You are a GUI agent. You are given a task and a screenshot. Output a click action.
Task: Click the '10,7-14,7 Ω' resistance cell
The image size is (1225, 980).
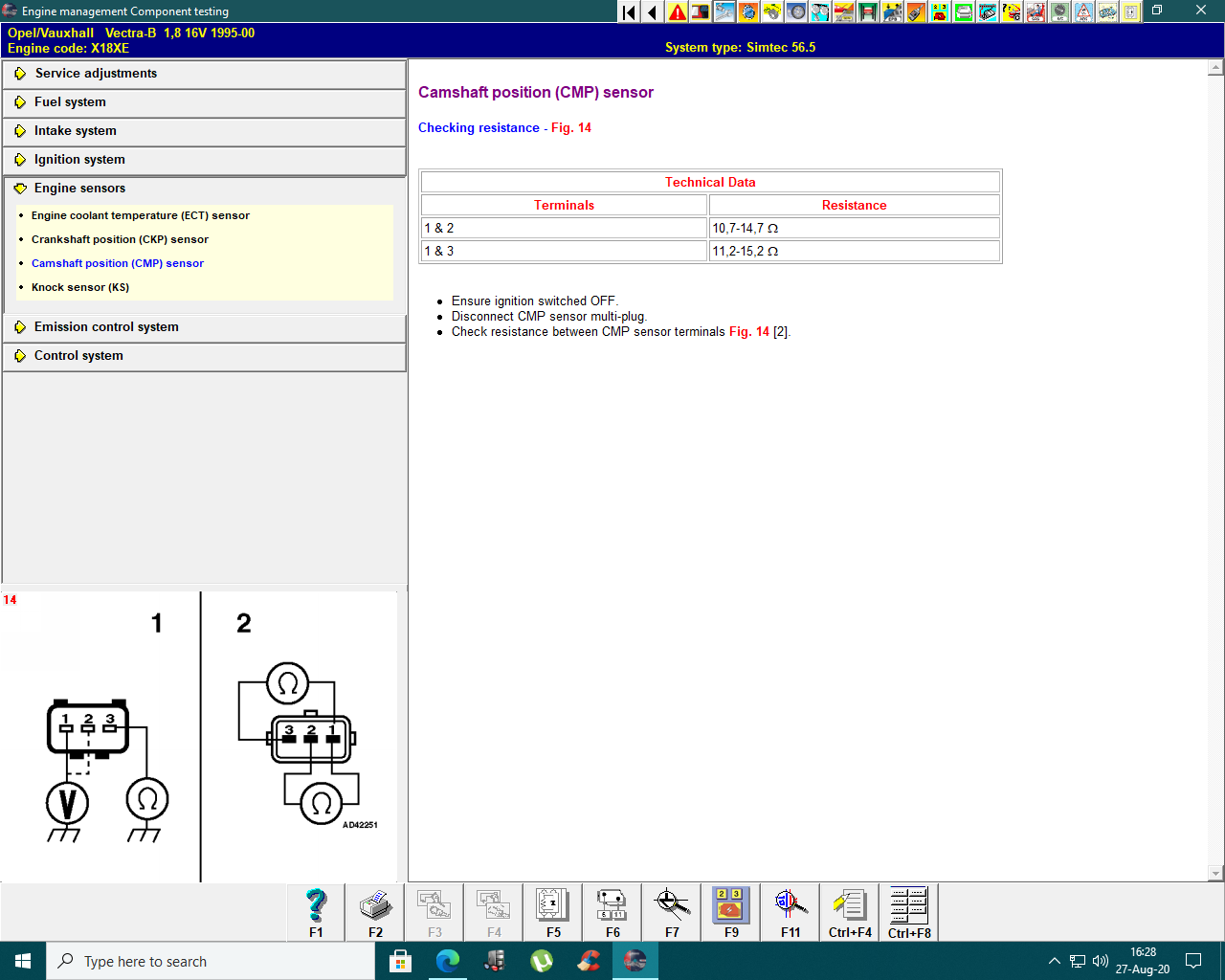[x=855, y=228]
